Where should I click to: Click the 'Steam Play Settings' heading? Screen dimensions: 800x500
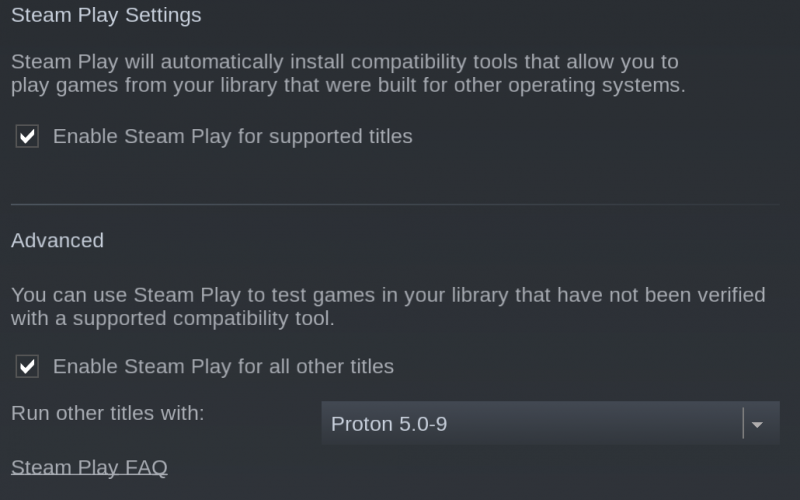(x=106, y=15)
